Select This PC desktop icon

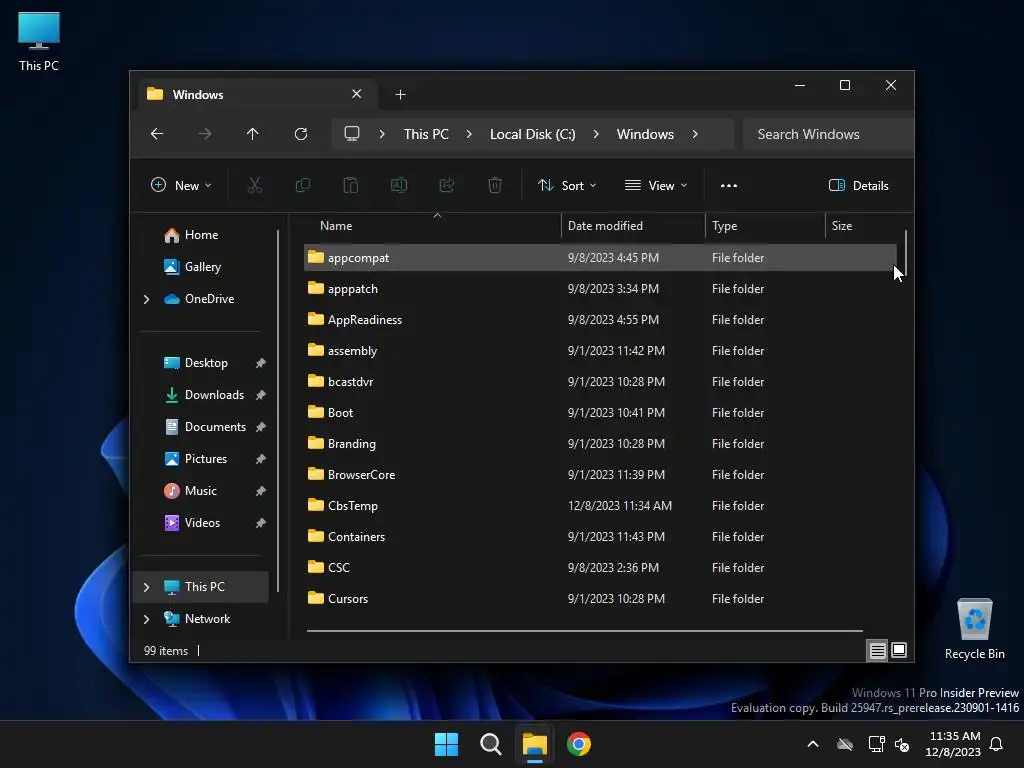click(x=39, y=41)
